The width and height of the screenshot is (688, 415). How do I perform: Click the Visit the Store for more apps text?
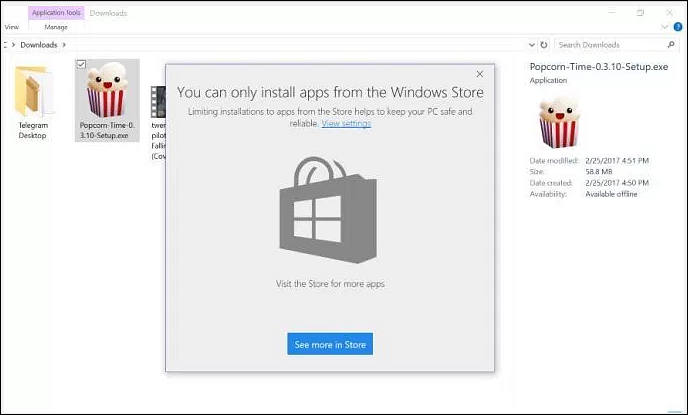click(x=330, y=284)
